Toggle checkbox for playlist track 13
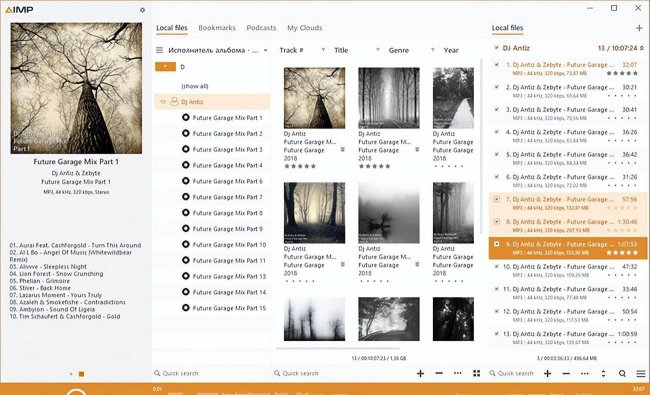Image resolution: width=650 pixels, height=395 pixels. point(497,333)
